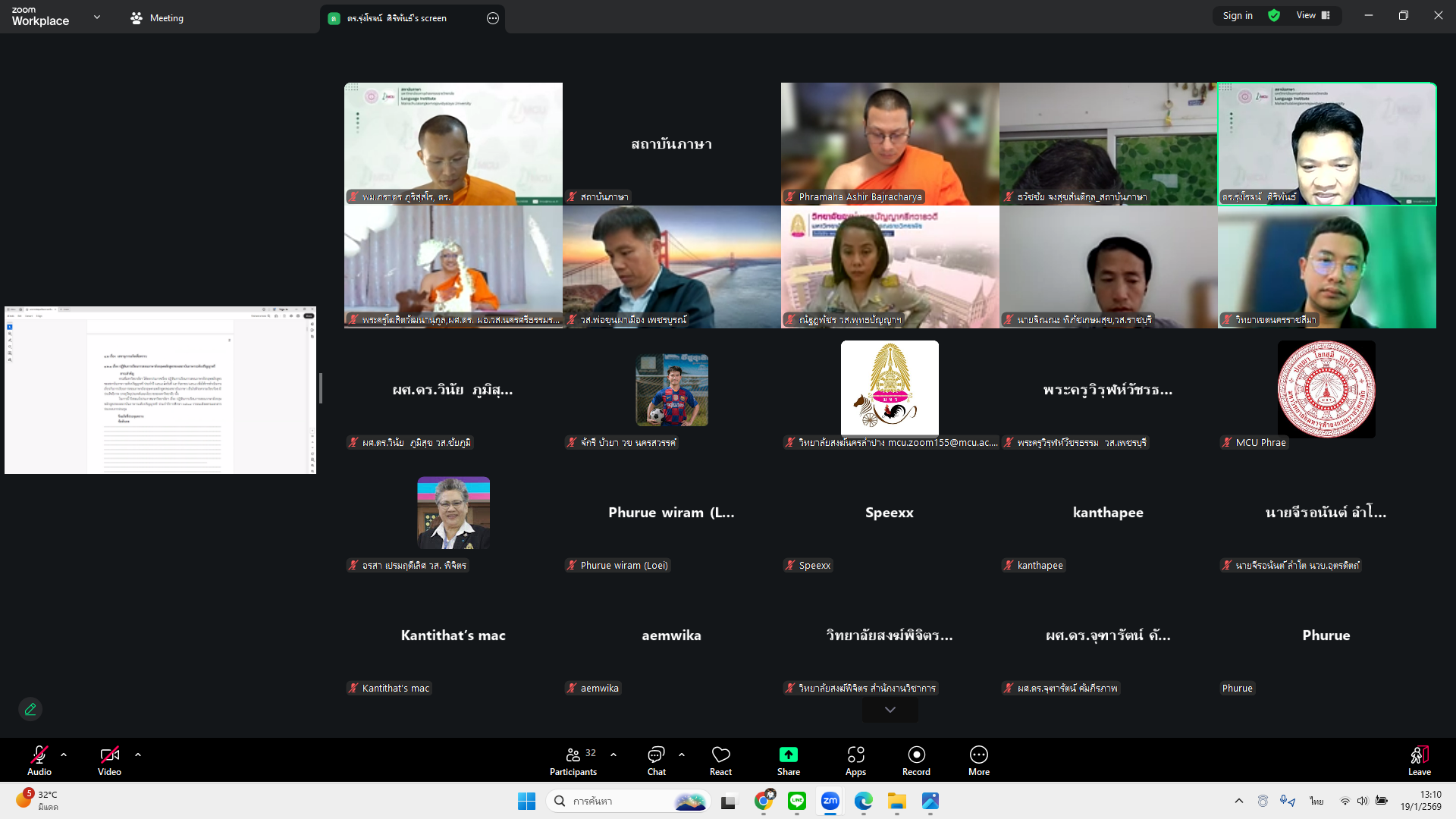Show the next page of participants
This screenshot has width=1456, height=819.
point(890,710)
